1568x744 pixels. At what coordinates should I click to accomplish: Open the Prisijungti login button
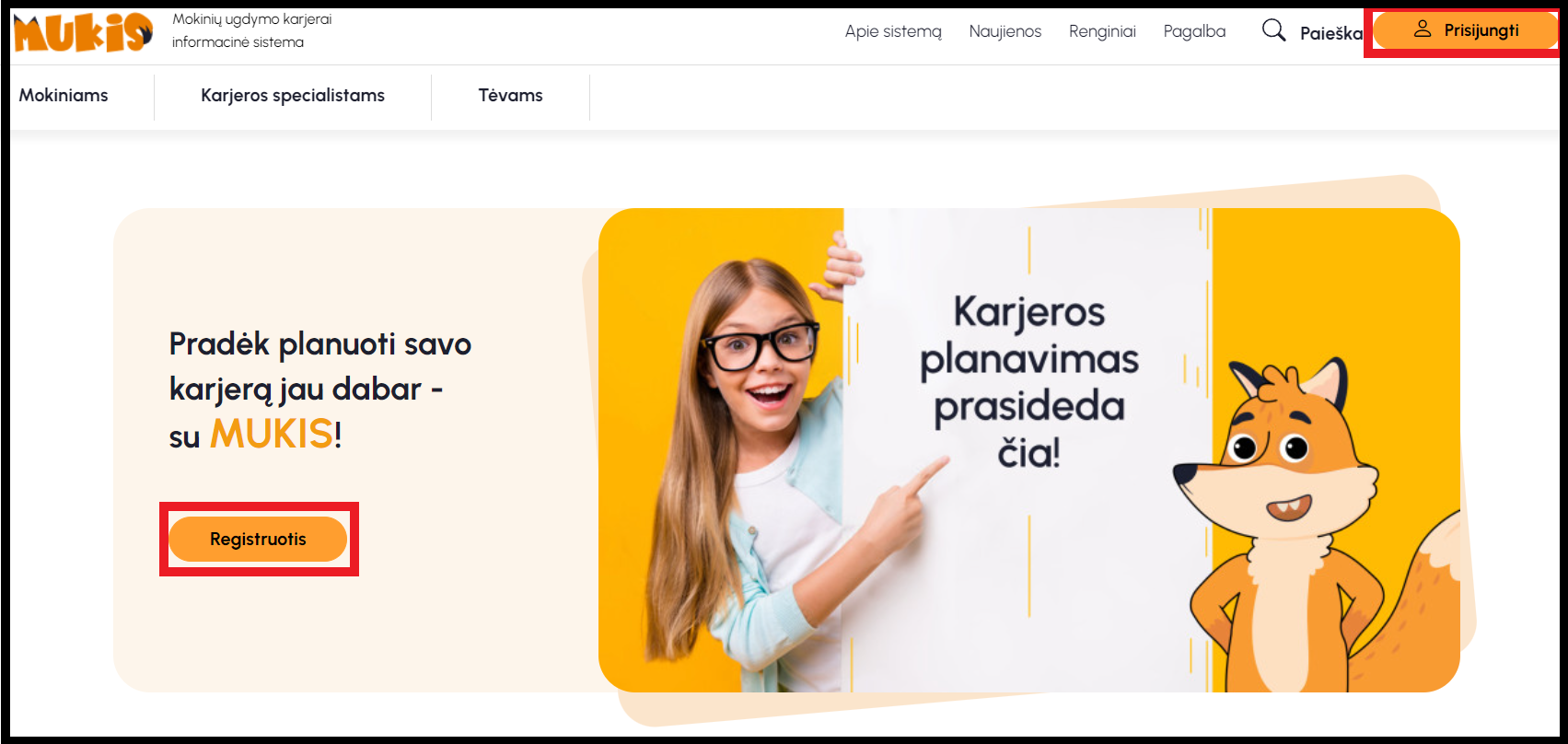(x=1465, y=30)
